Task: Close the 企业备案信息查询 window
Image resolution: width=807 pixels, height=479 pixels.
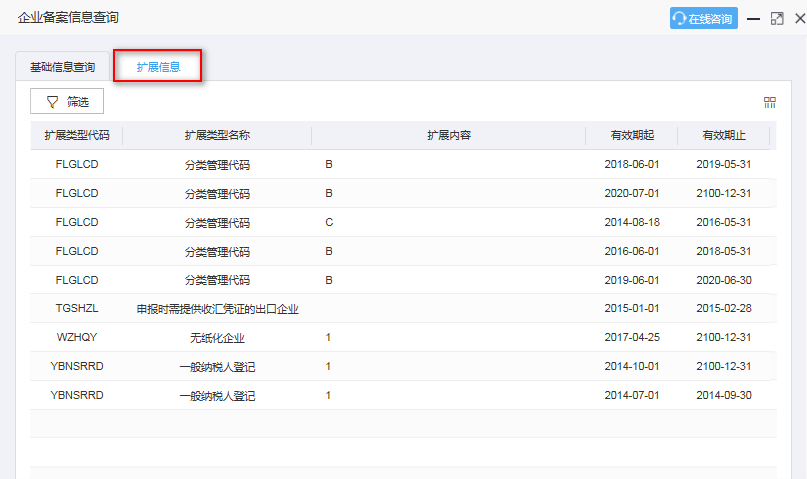Action: (x=800, y=19)
